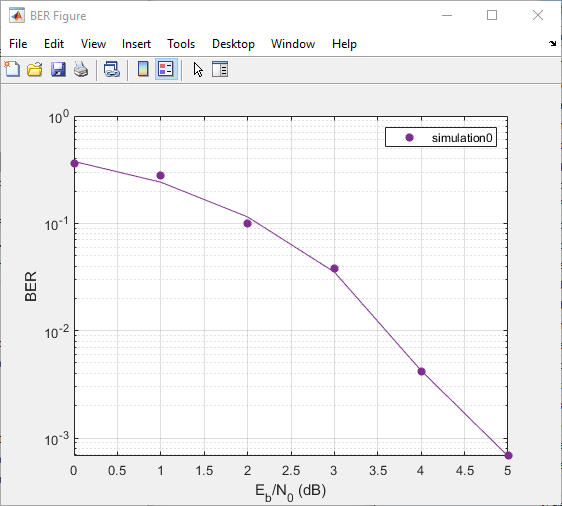The width and height of the screenshot is (562, 506).
Task: Click the New Figure toolbar icon
Action: point(13,69)
